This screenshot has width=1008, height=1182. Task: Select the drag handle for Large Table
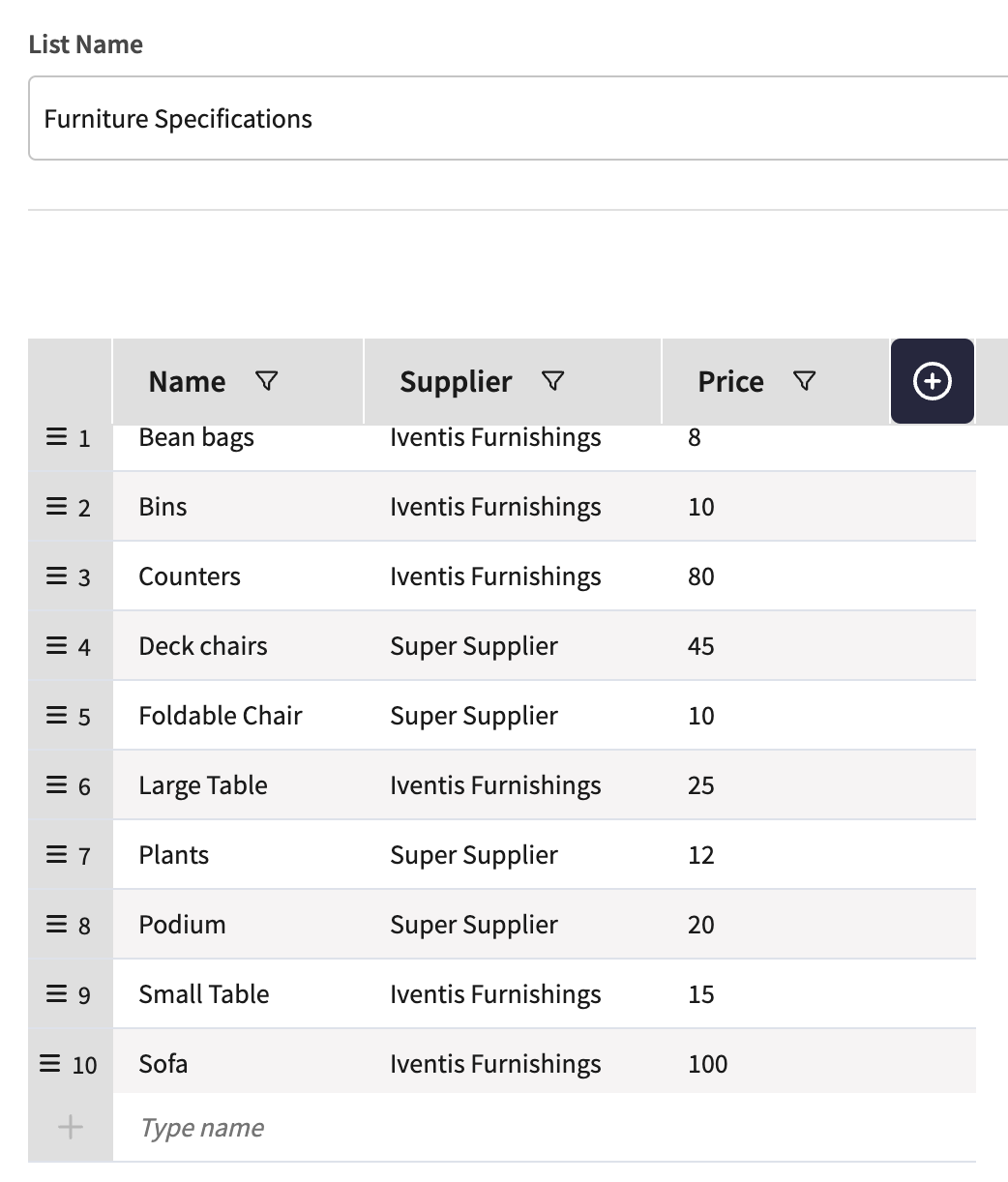(x=55, y=784)
